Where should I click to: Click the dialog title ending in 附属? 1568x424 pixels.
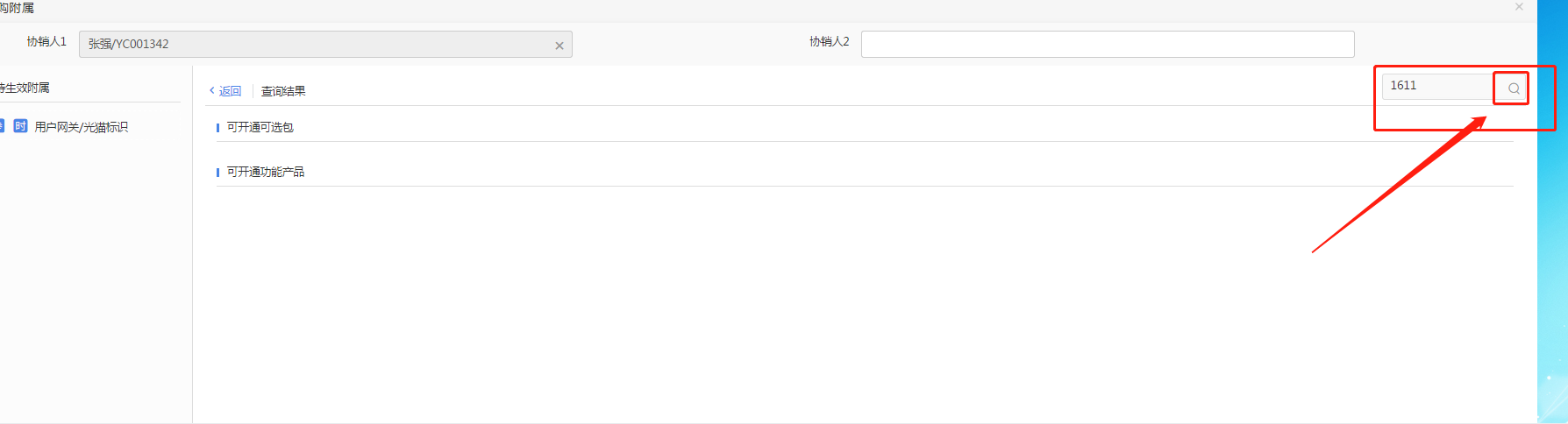[x=17, y=8]
